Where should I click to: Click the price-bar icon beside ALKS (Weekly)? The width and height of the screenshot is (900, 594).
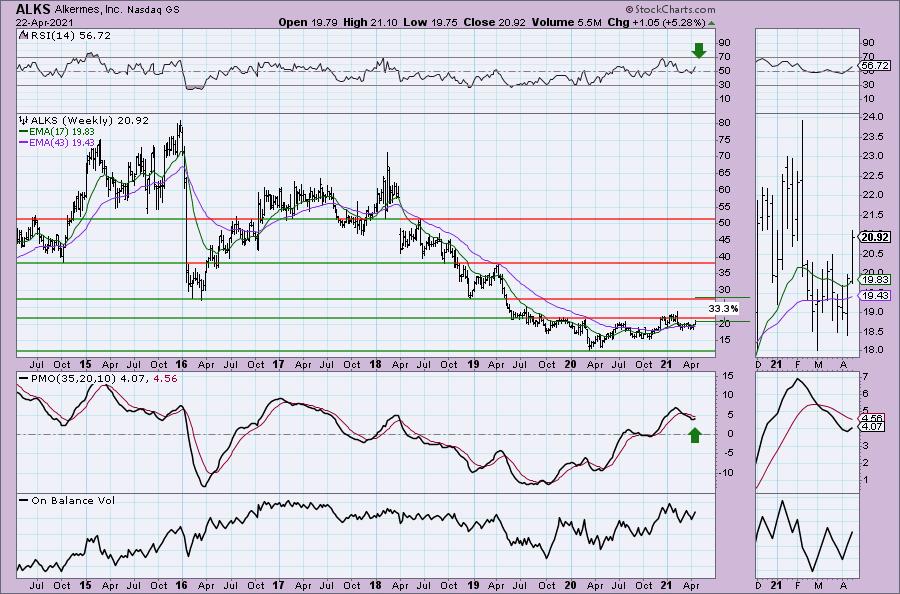[24, 121]
